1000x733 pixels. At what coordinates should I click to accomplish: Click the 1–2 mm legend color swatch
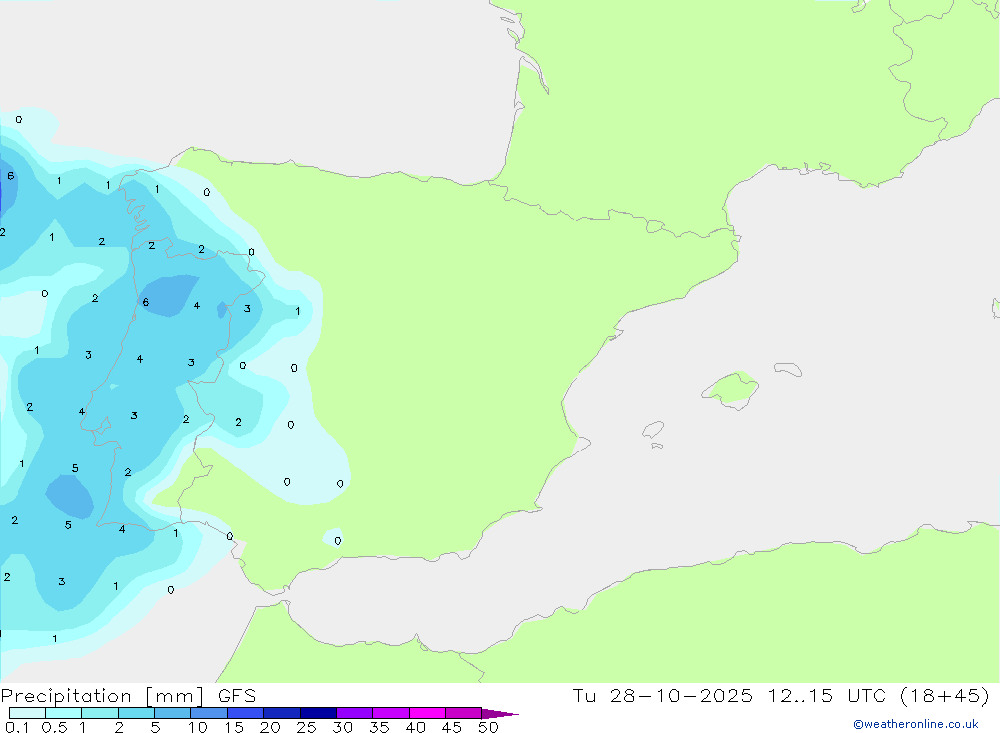[x=100, y=713]
